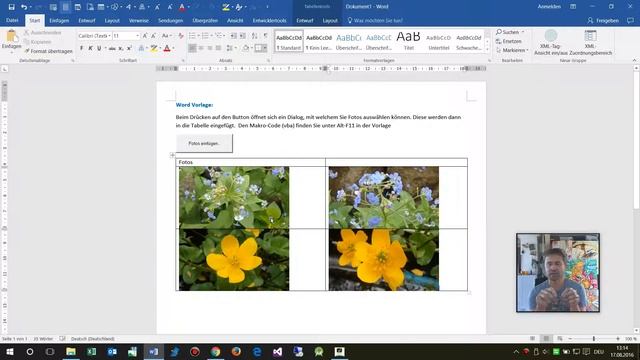Collapse the ribbon with the chevron
Viewport: 640px width, 360px height.
634,60
